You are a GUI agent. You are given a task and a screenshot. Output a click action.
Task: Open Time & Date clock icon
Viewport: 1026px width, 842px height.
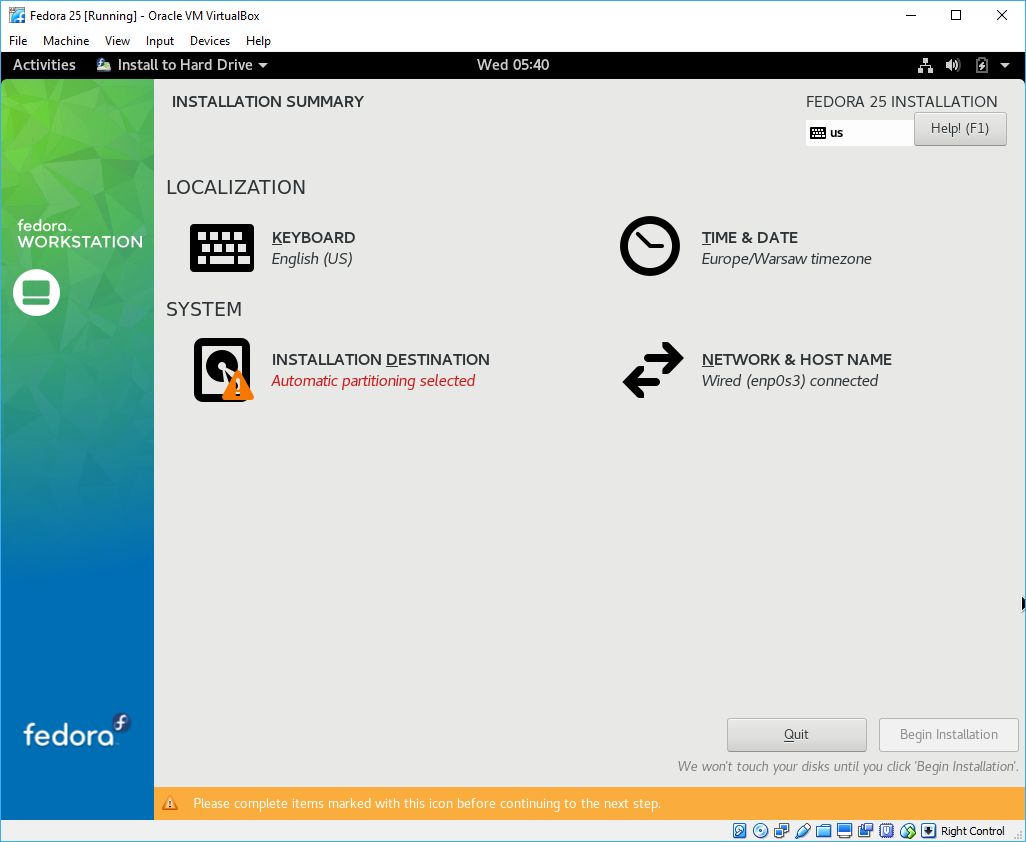point(650,246)
